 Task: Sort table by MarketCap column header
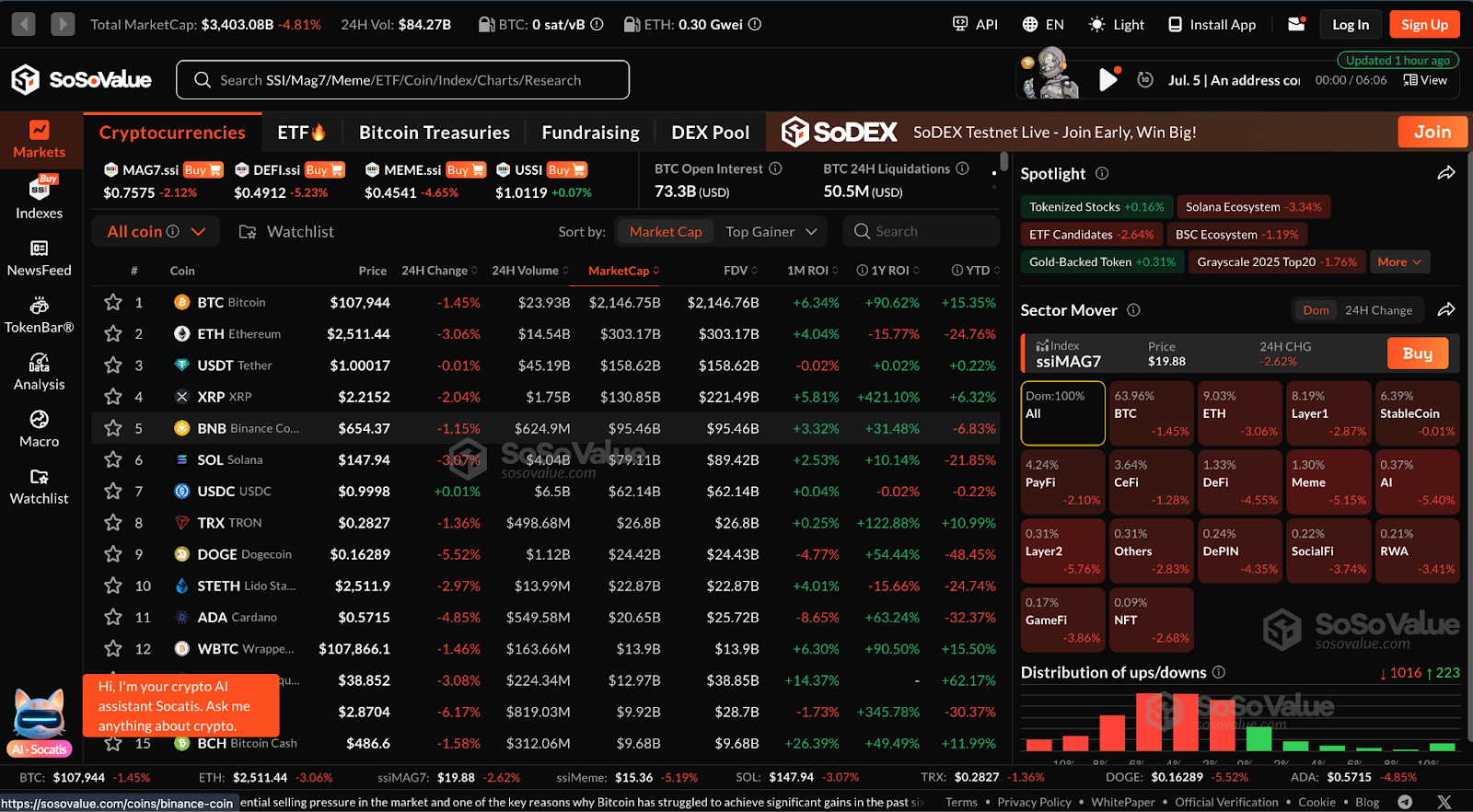pos(623,271)
